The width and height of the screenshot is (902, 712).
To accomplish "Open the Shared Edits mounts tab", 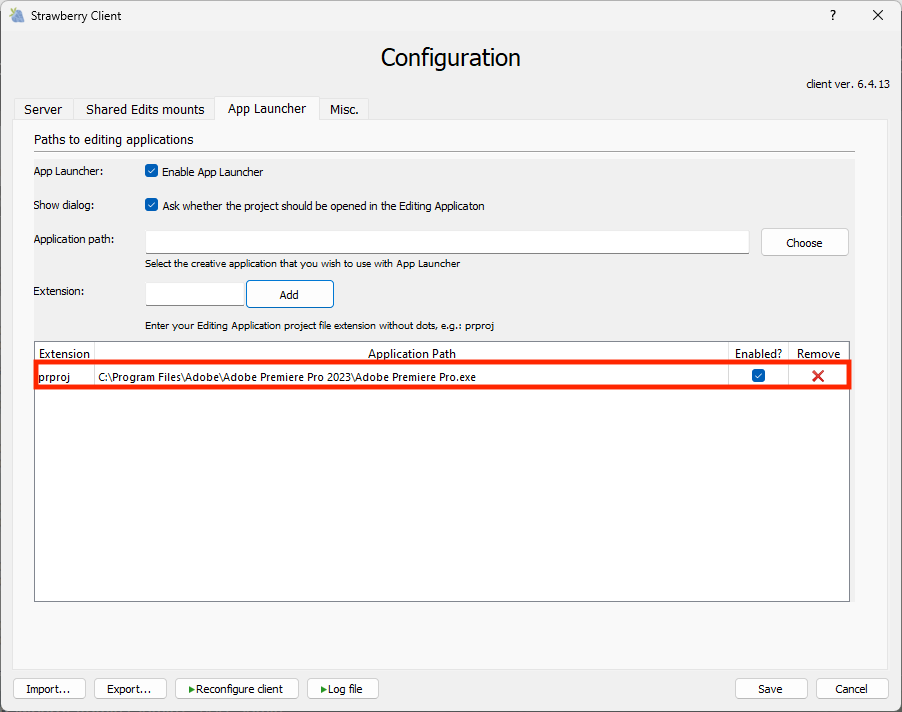I will (x=145, y=109).
